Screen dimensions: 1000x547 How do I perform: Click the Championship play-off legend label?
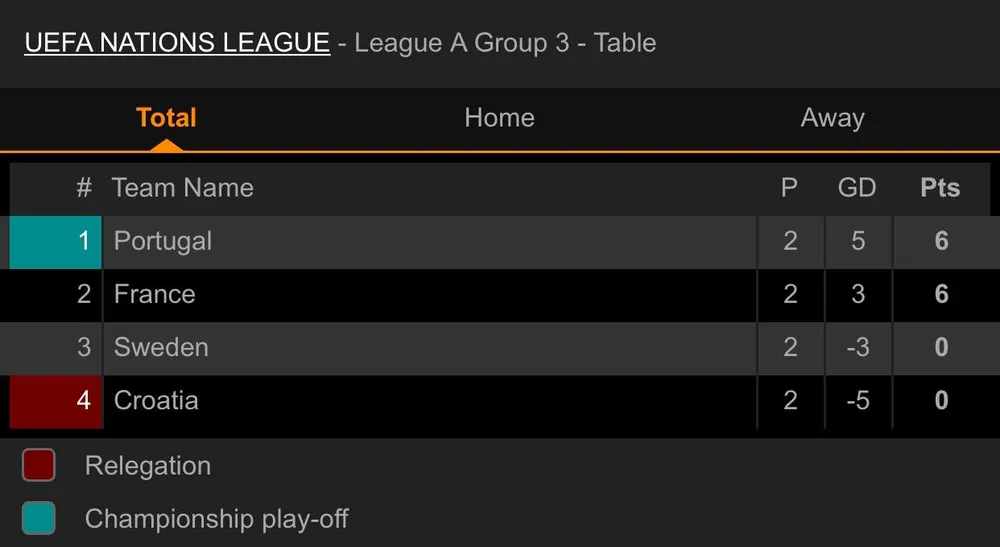[216, 519]
